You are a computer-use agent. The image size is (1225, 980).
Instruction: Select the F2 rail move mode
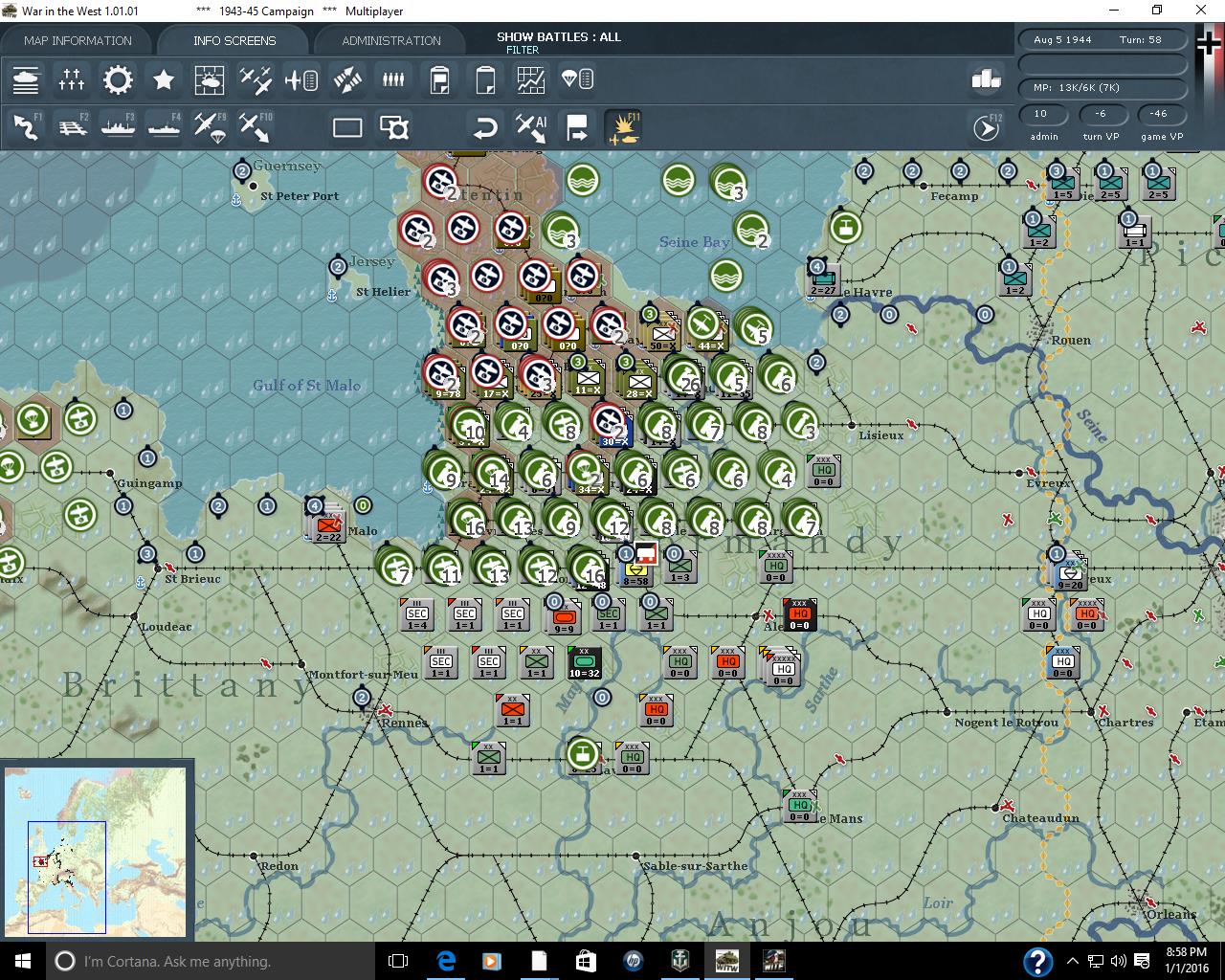point(72,127)
